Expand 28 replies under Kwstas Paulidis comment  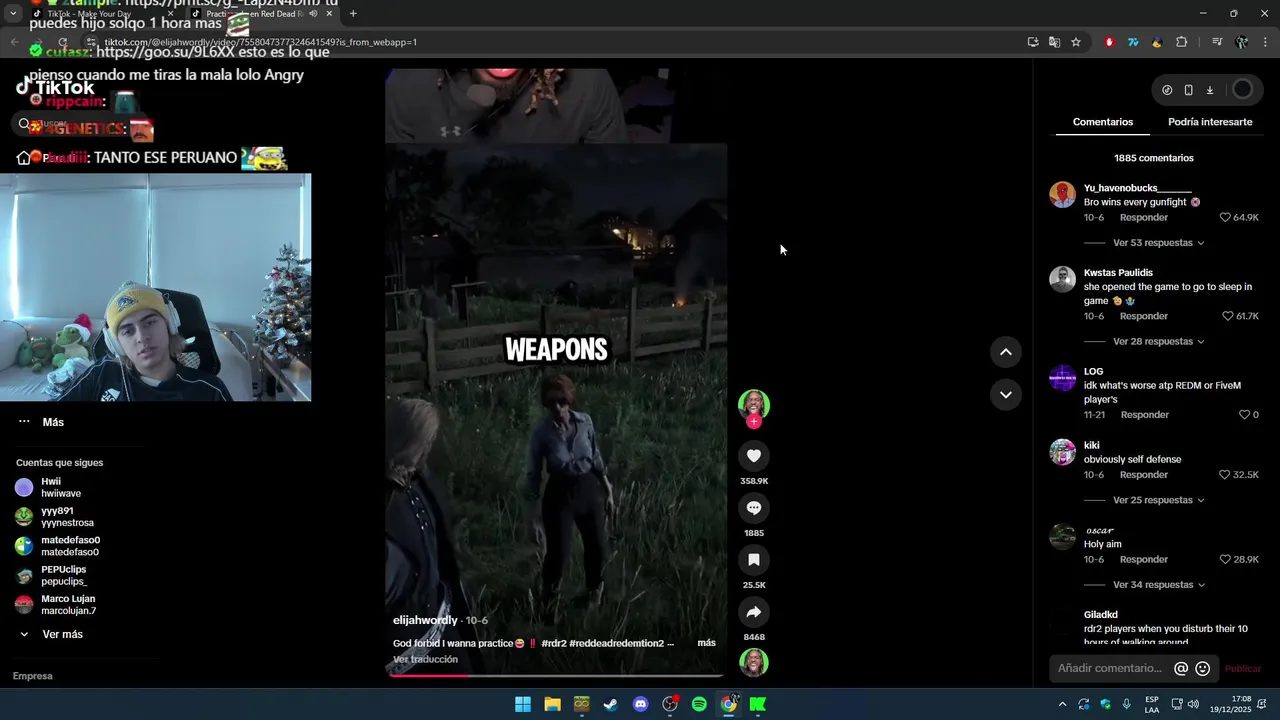tap(1158, 342)
